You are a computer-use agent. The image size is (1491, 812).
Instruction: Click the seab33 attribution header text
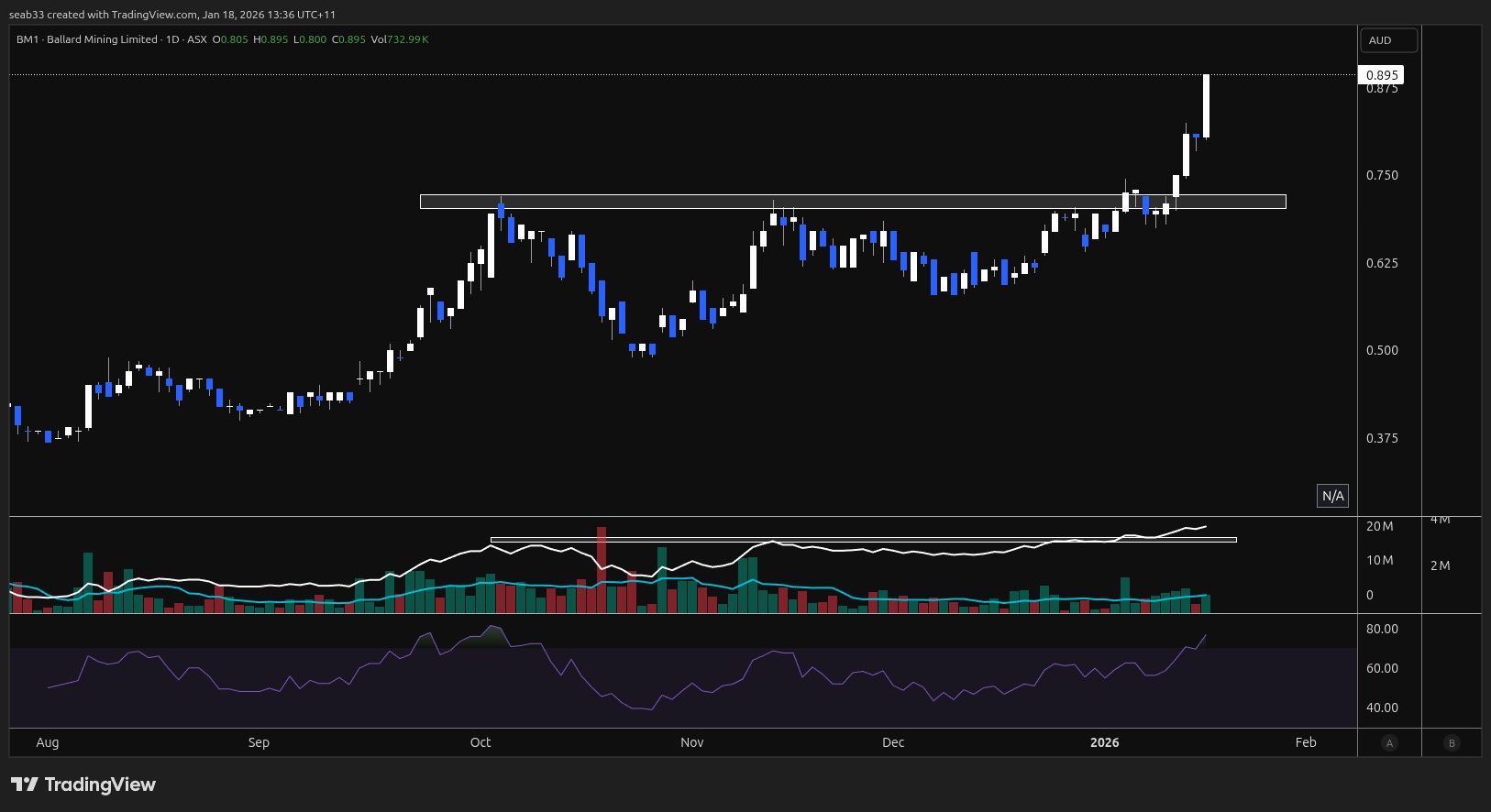172,15
